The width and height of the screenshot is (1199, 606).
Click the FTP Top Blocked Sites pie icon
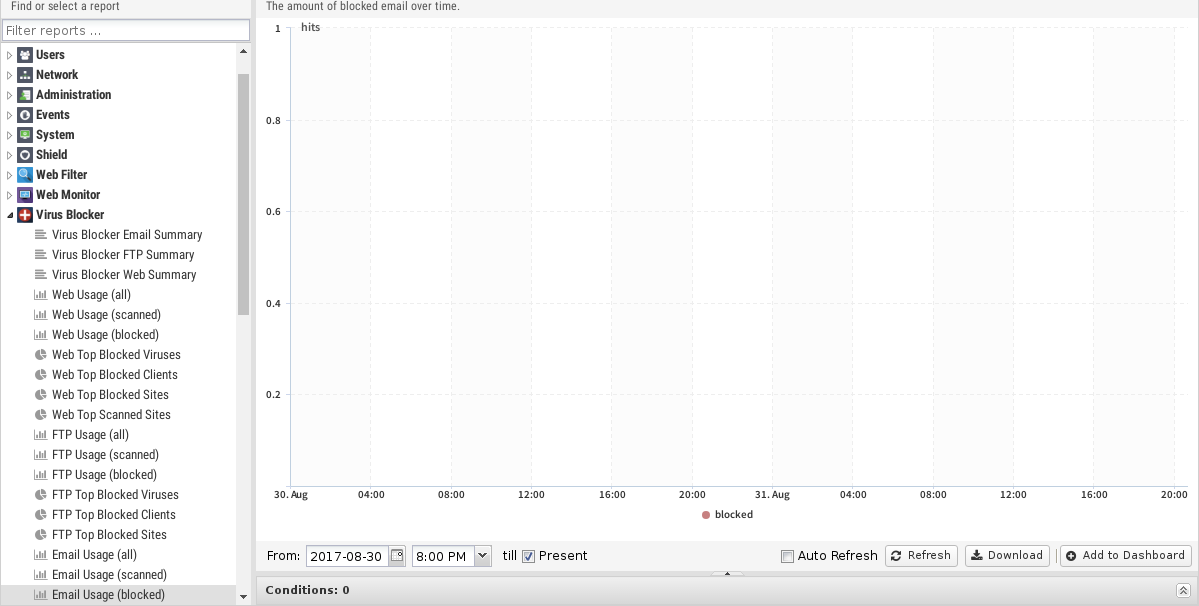coord(41,535)
